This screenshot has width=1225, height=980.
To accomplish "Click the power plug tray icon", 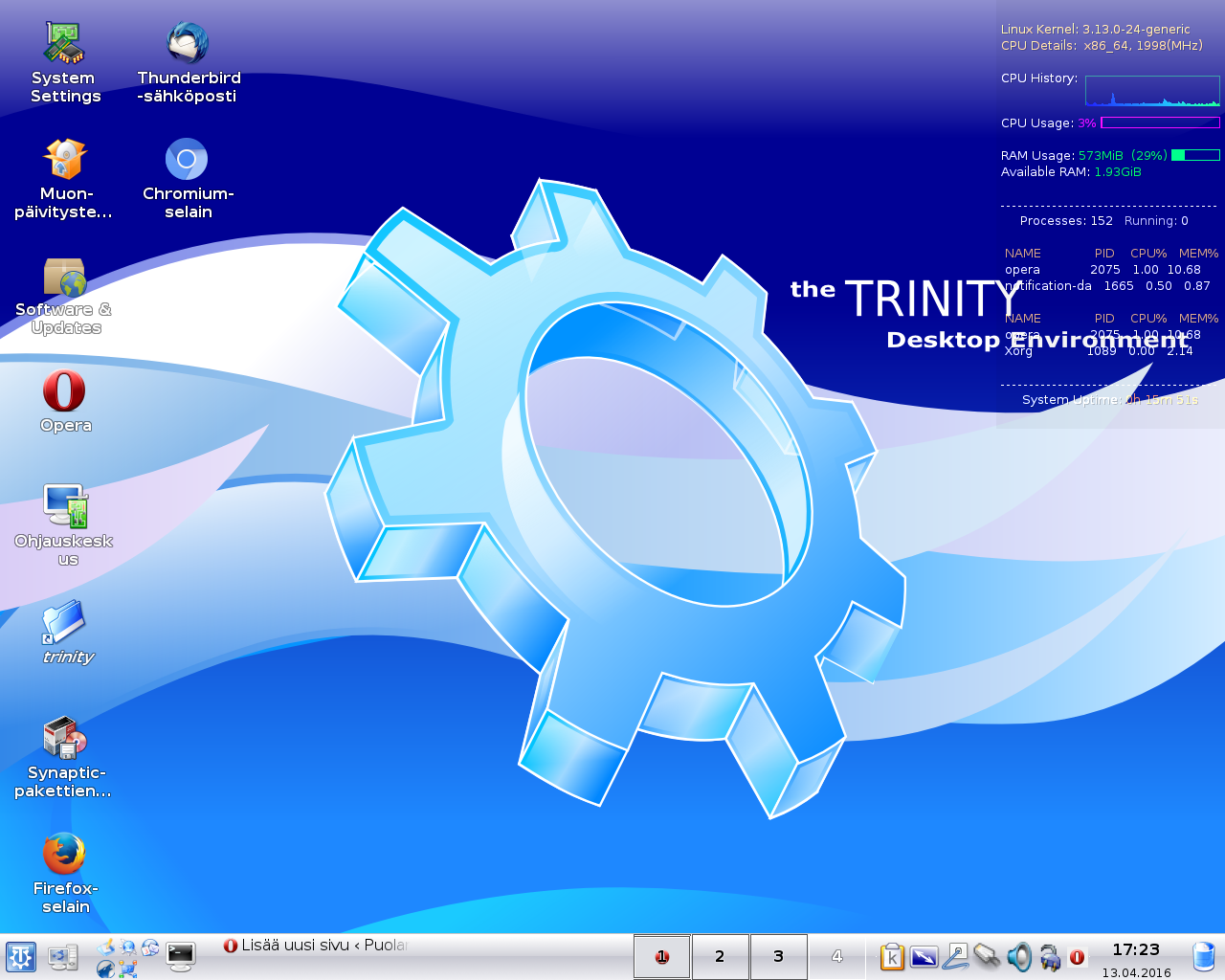I will [1050, 956].
